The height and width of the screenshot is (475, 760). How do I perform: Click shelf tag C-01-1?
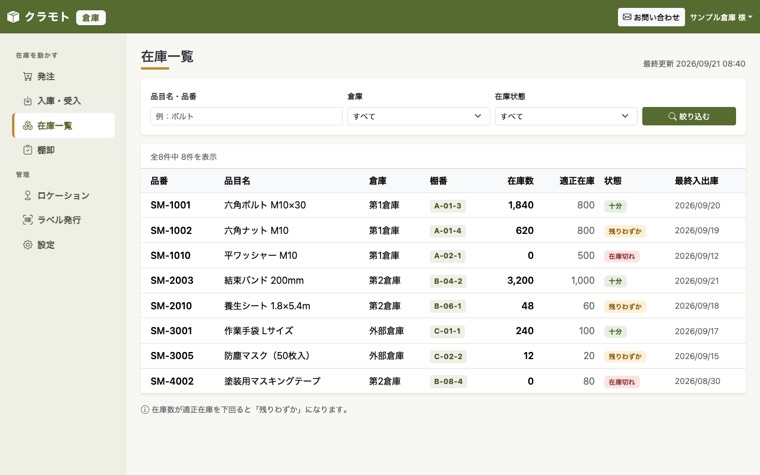click(x=447, y=332)
